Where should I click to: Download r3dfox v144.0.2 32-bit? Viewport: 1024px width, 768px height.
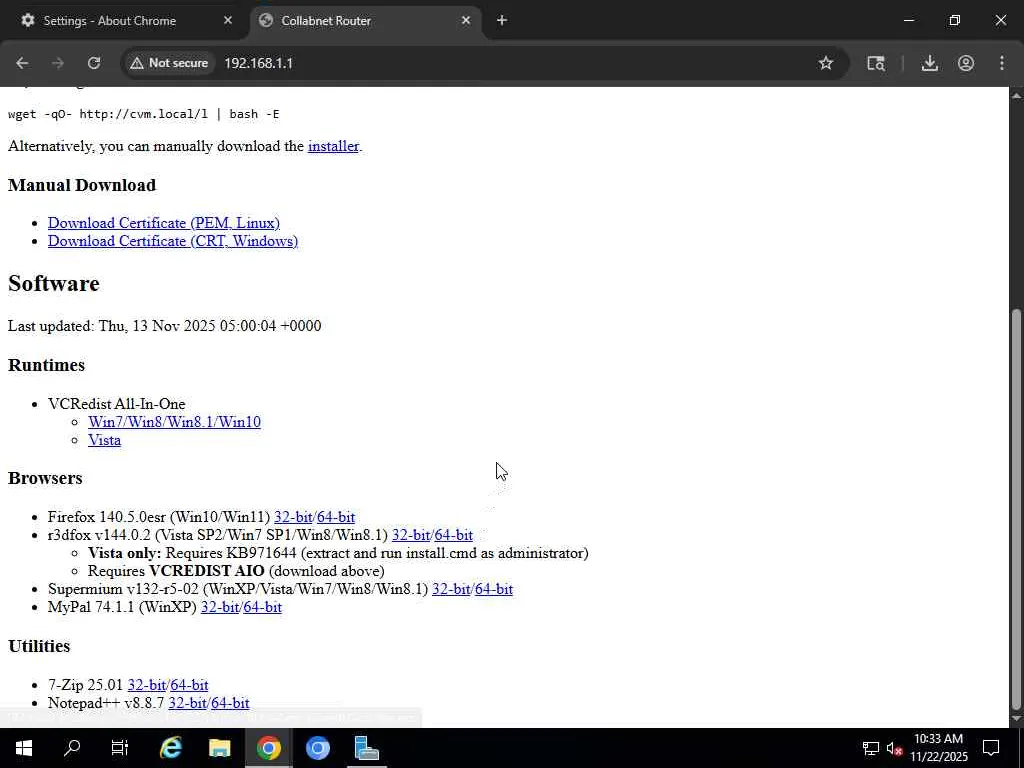[411, 536]
